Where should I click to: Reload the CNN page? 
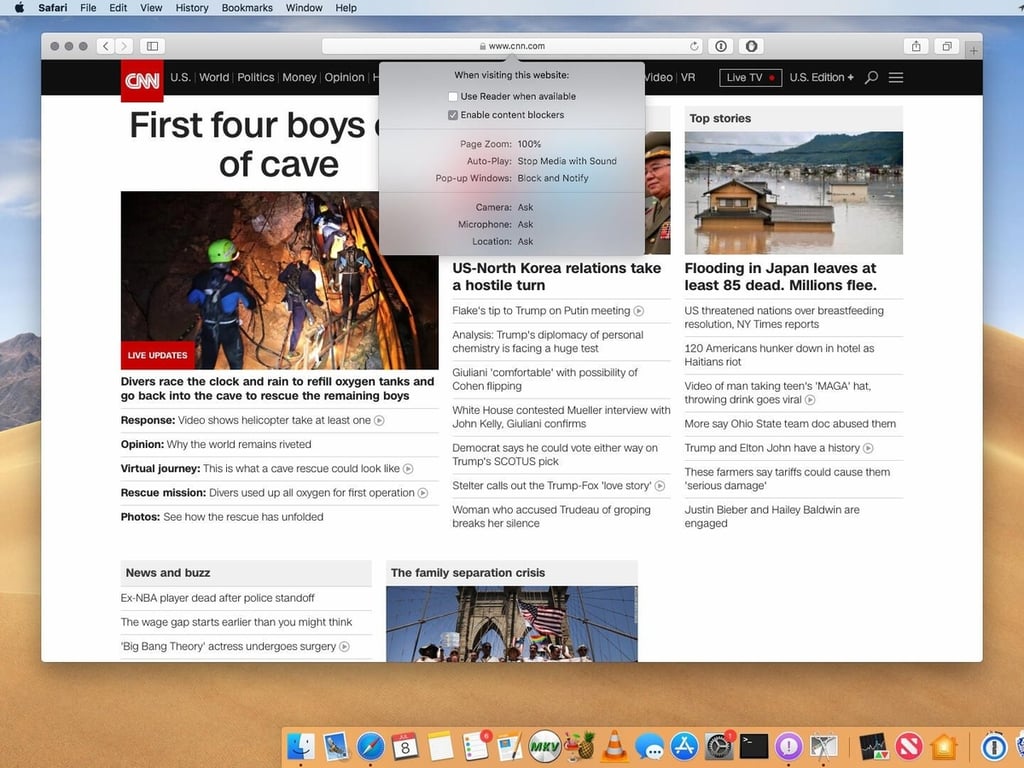[694, 46]
